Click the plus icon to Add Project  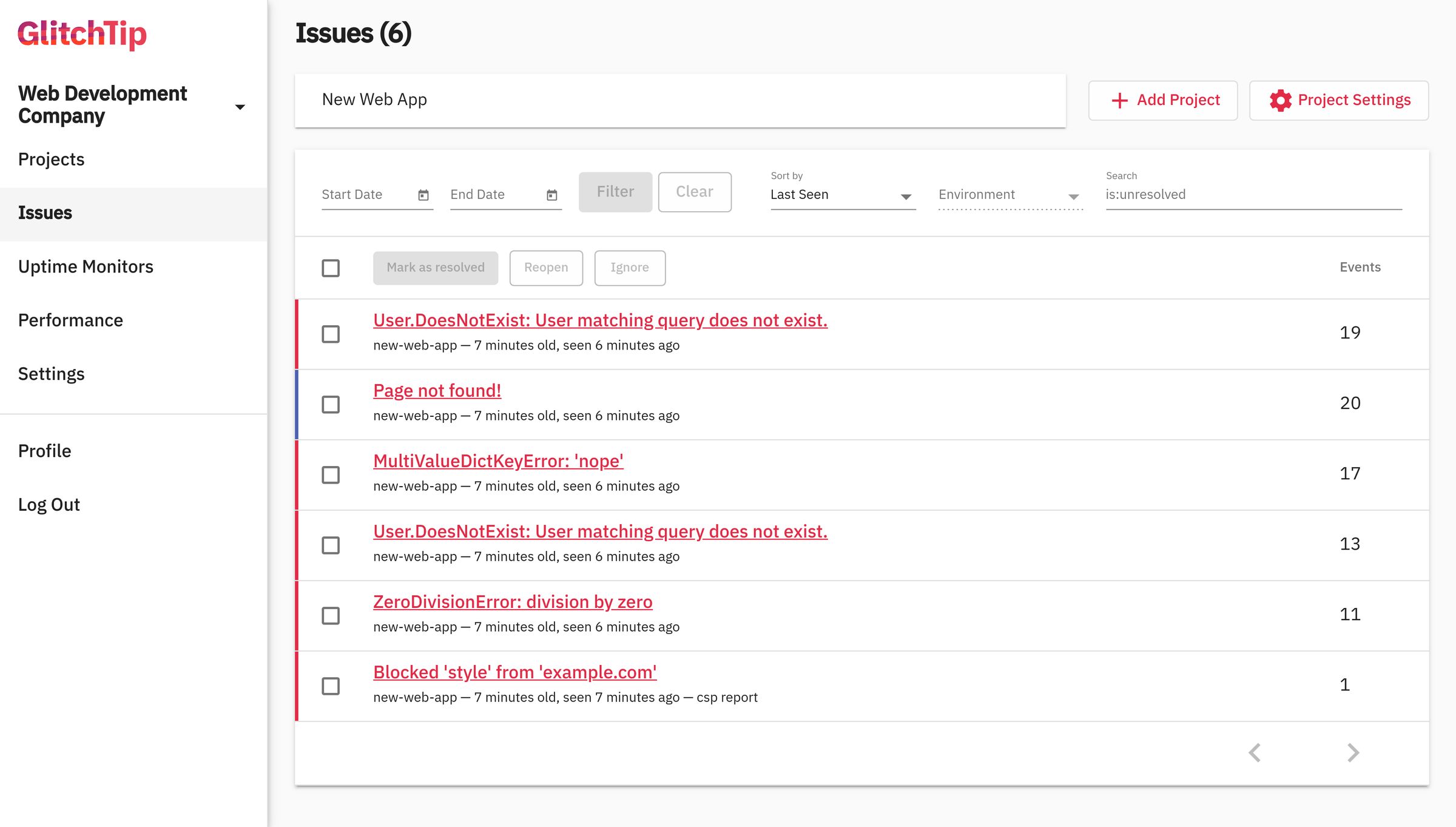tap(1118, 100)
